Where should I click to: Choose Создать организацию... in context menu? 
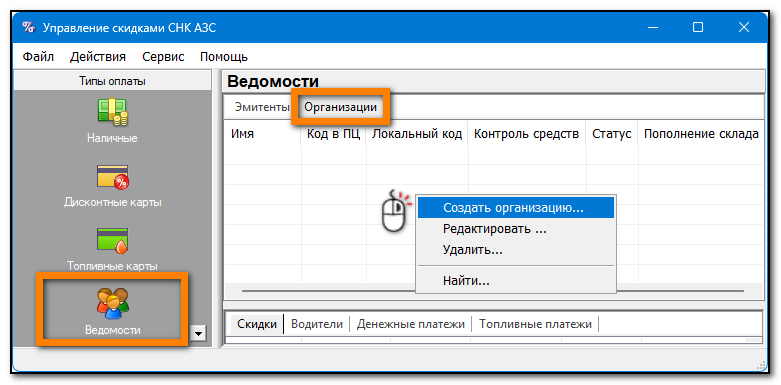pyautogui.click(x=516, y=208)
